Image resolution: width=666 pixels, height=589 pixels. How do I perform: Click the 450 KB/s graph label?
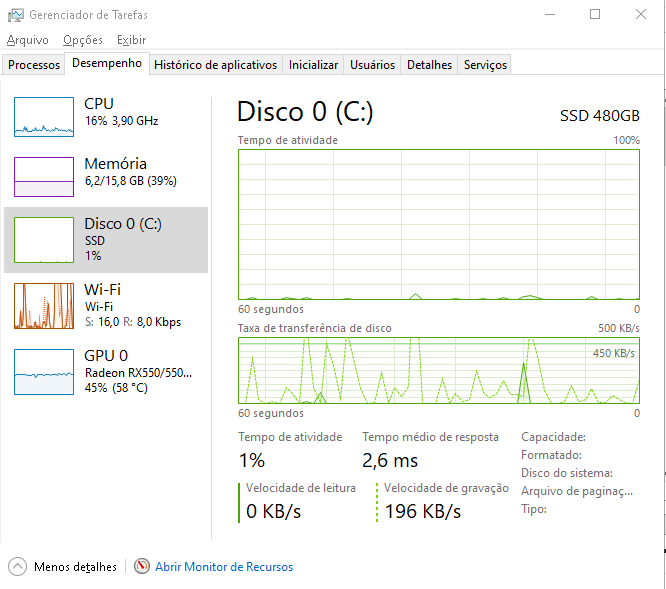click(x=614, y=353)
